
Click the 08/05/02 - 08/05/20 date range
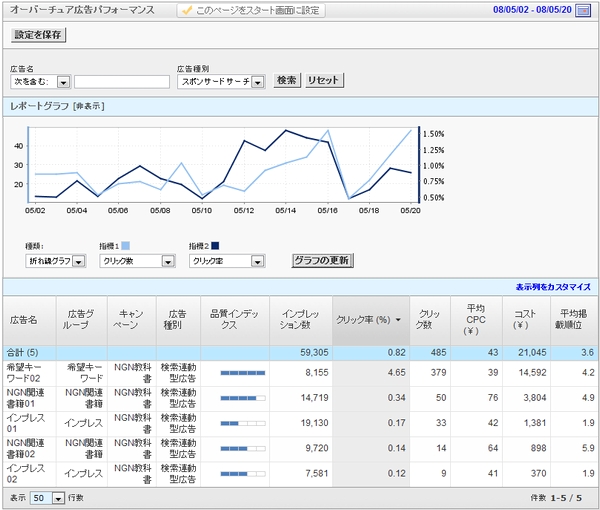533,10
